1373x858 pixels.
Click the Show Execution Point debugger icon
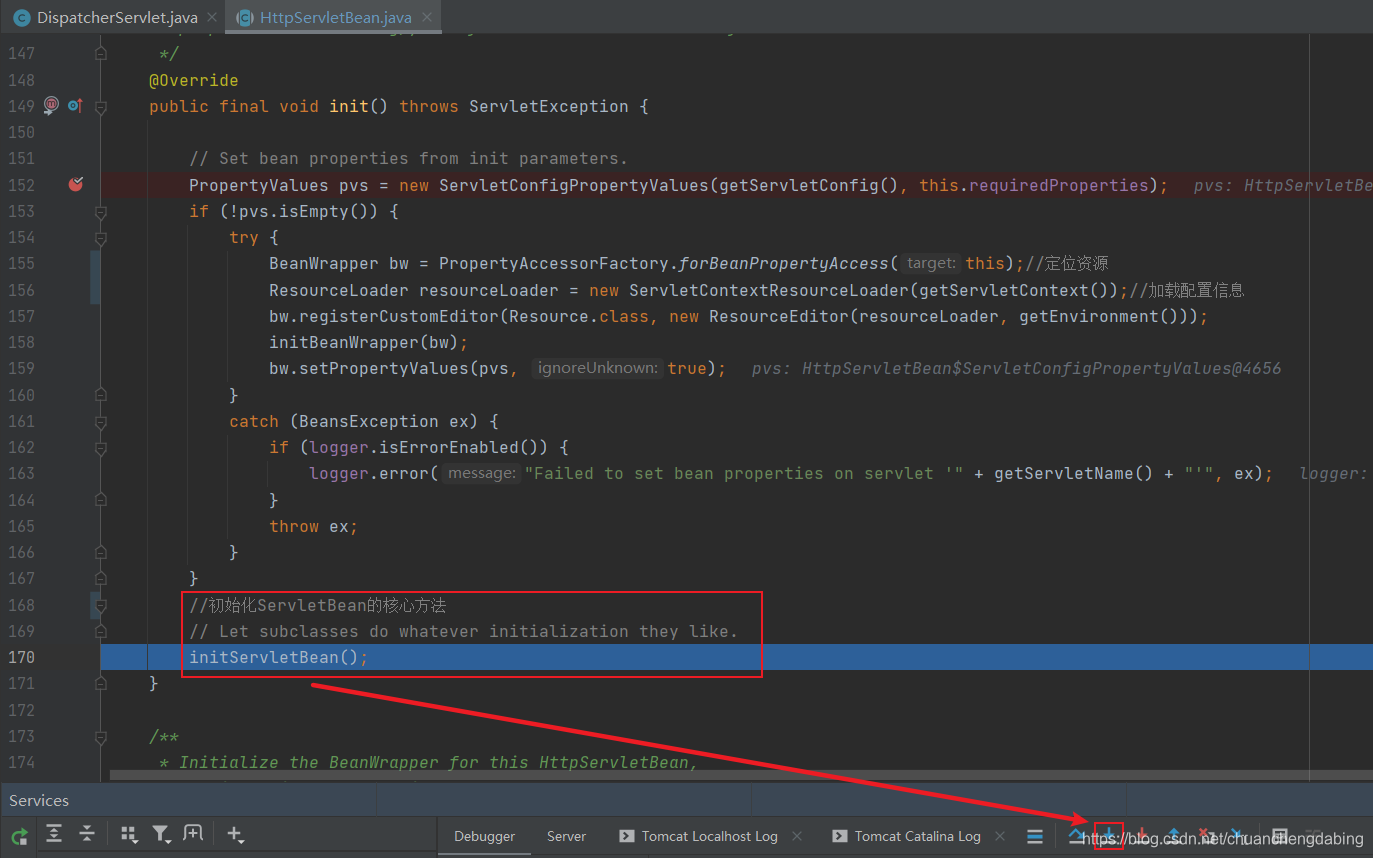tap(1035, 836)
